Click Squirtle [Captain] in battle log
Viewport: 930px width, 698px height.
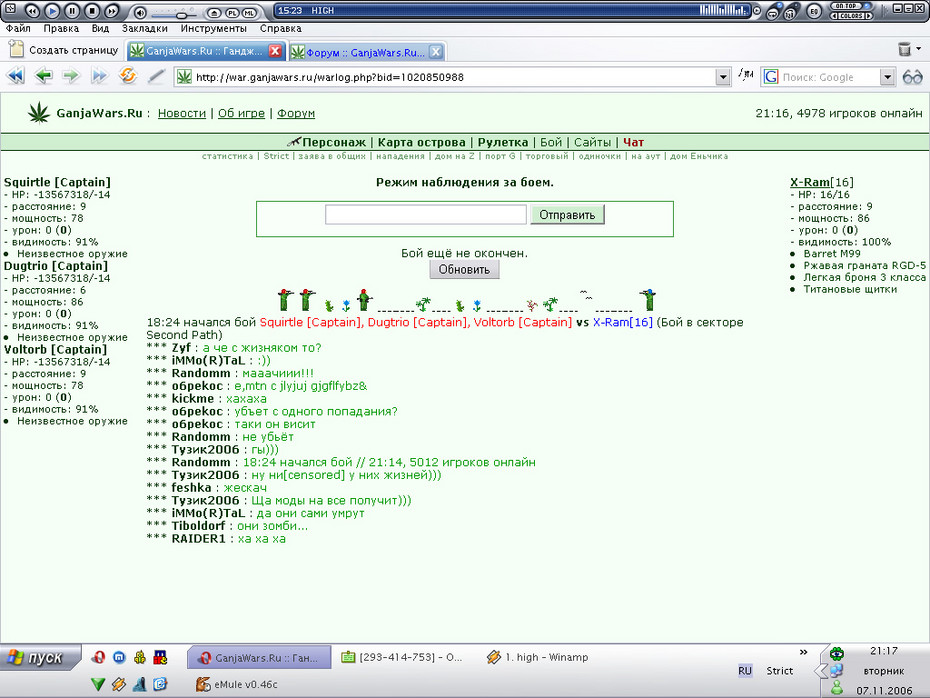coord(311,322)
